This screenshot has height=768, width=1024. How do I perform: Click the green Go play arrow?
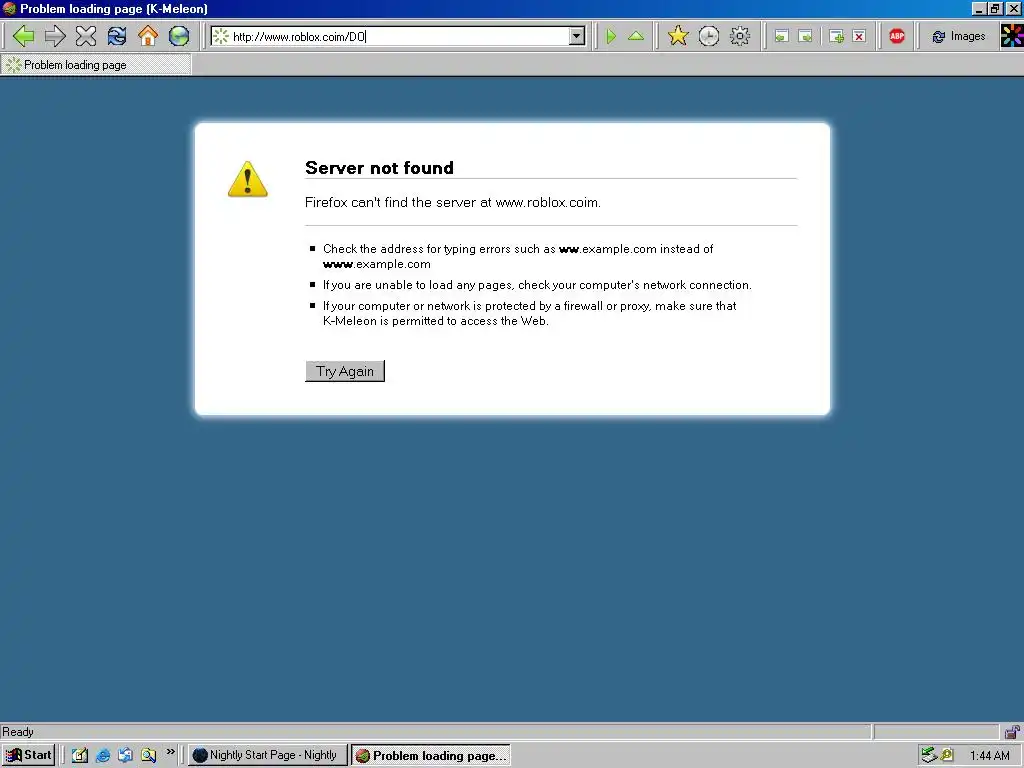(x=611, y=37)
